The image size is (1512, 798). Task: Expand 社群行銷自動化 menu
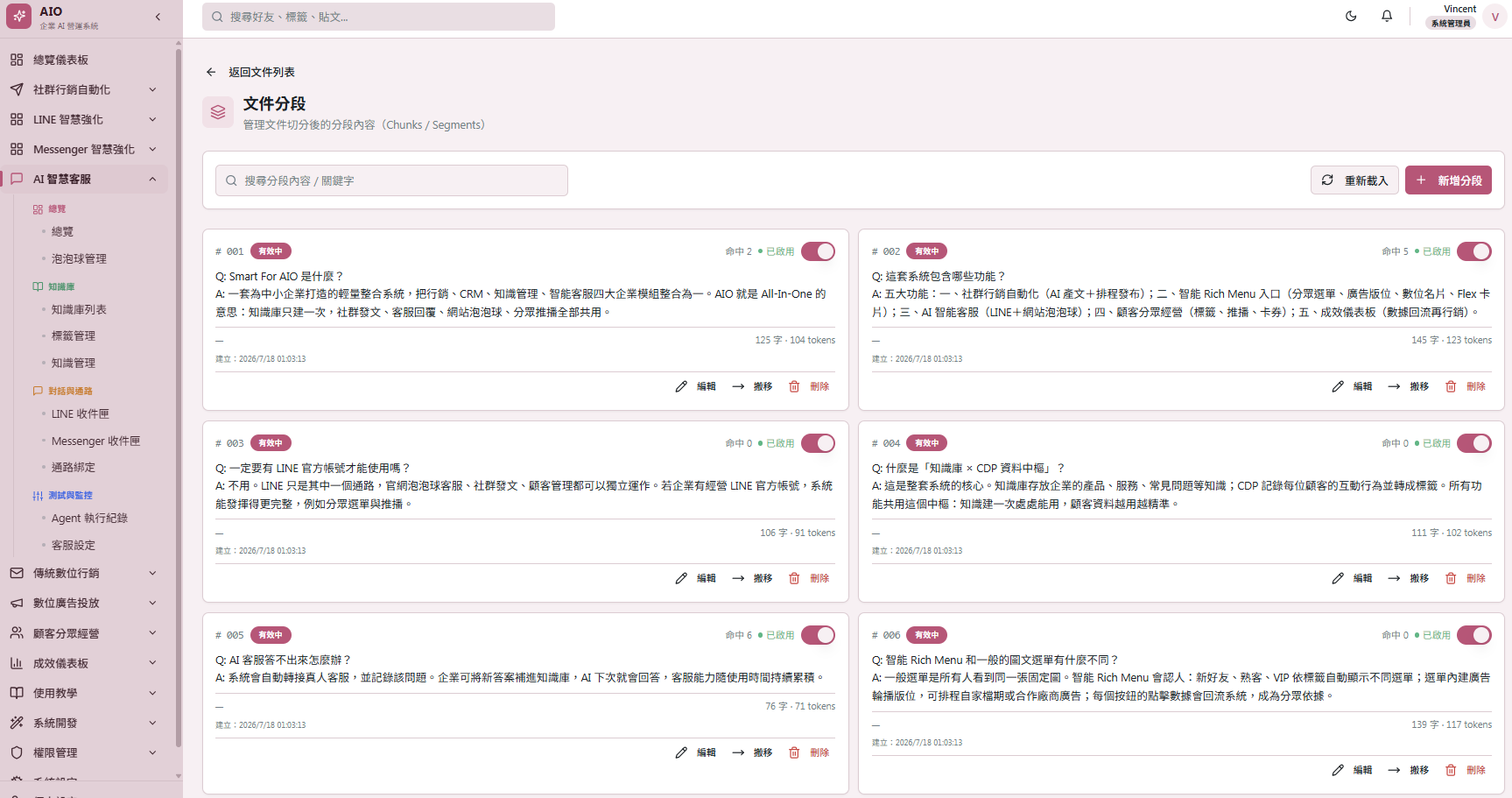click(84, 89)
